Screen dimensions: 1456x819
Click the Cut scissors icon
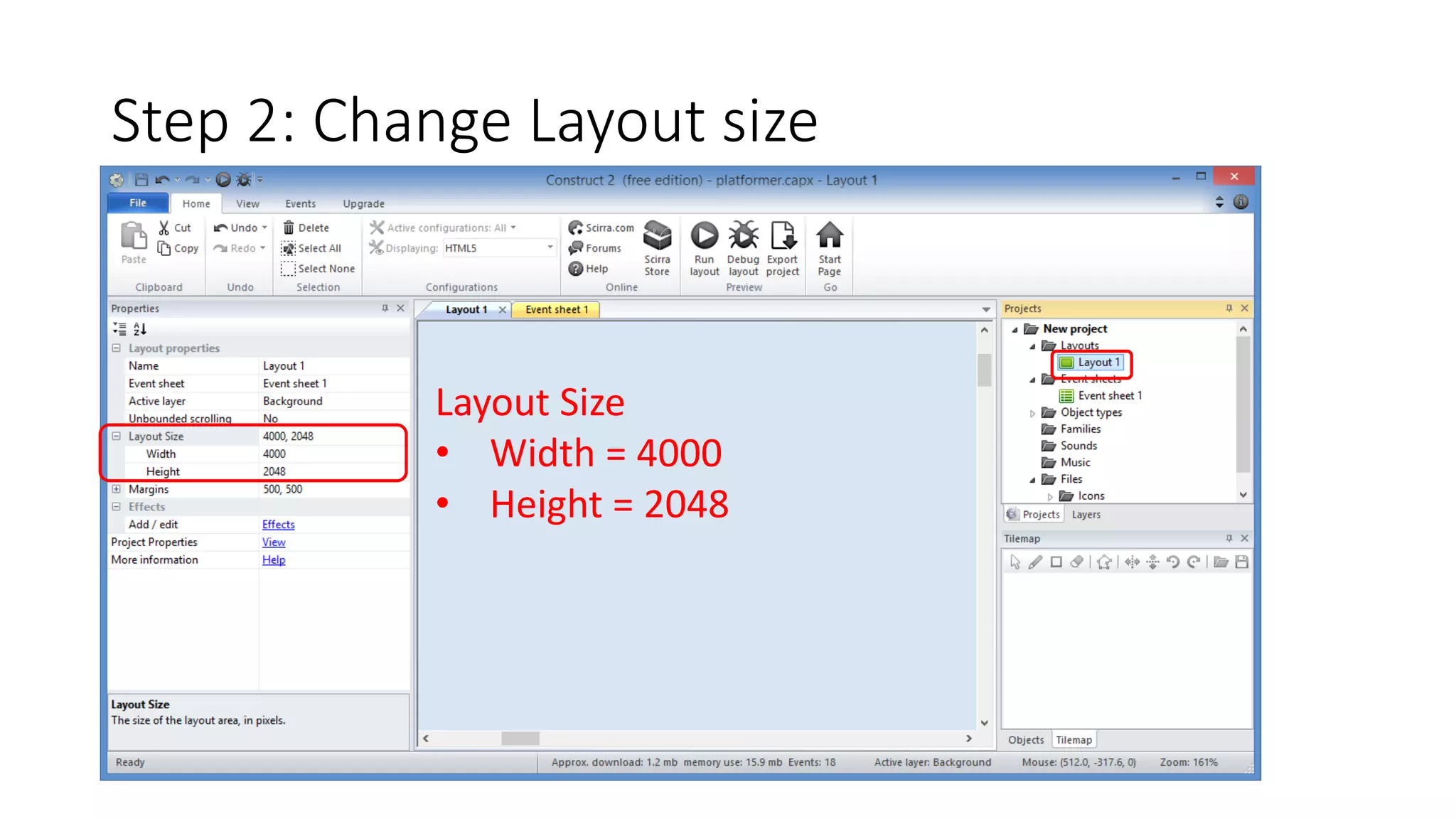(164, 227)
